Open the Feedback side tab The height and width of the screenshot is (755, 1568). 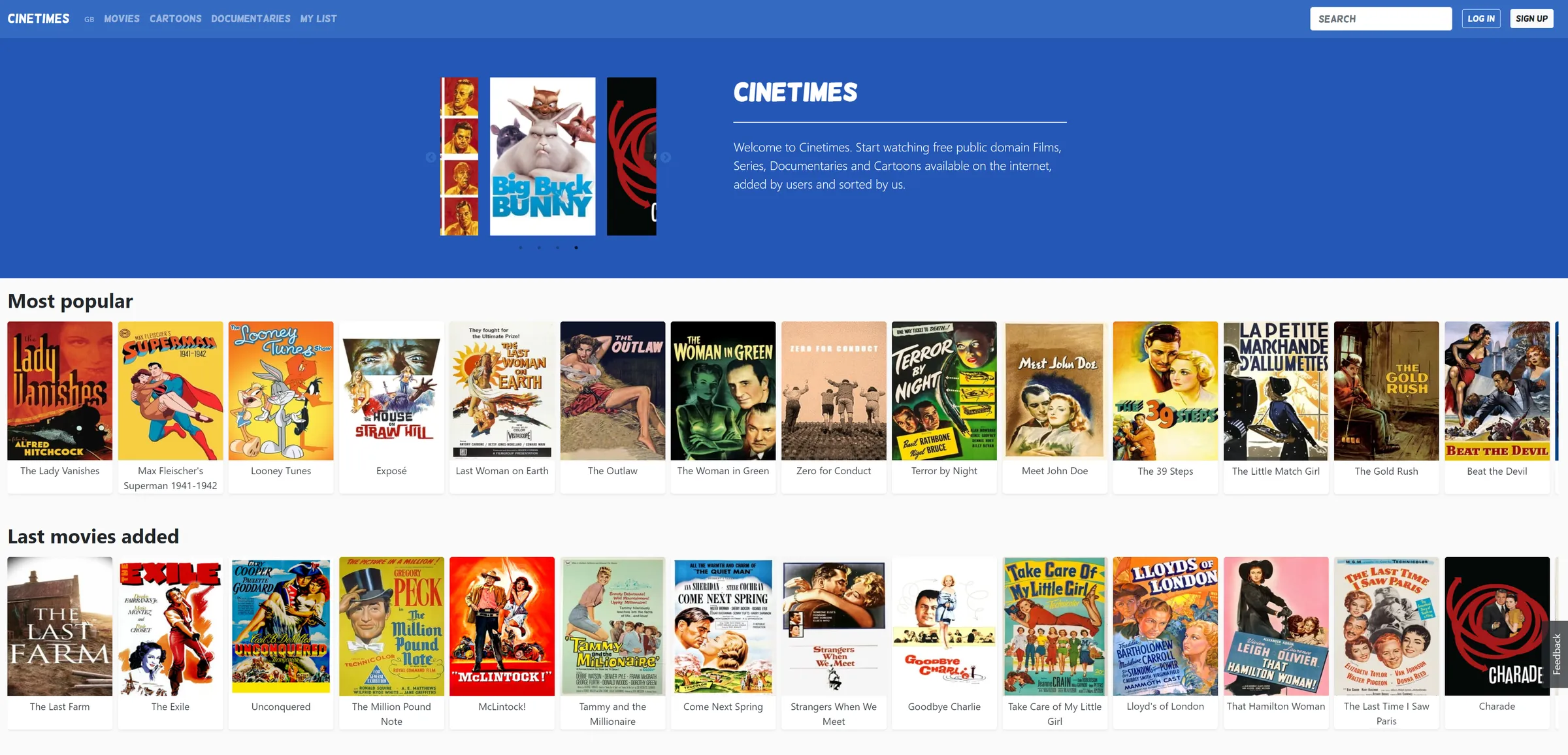pos(1558,654)
